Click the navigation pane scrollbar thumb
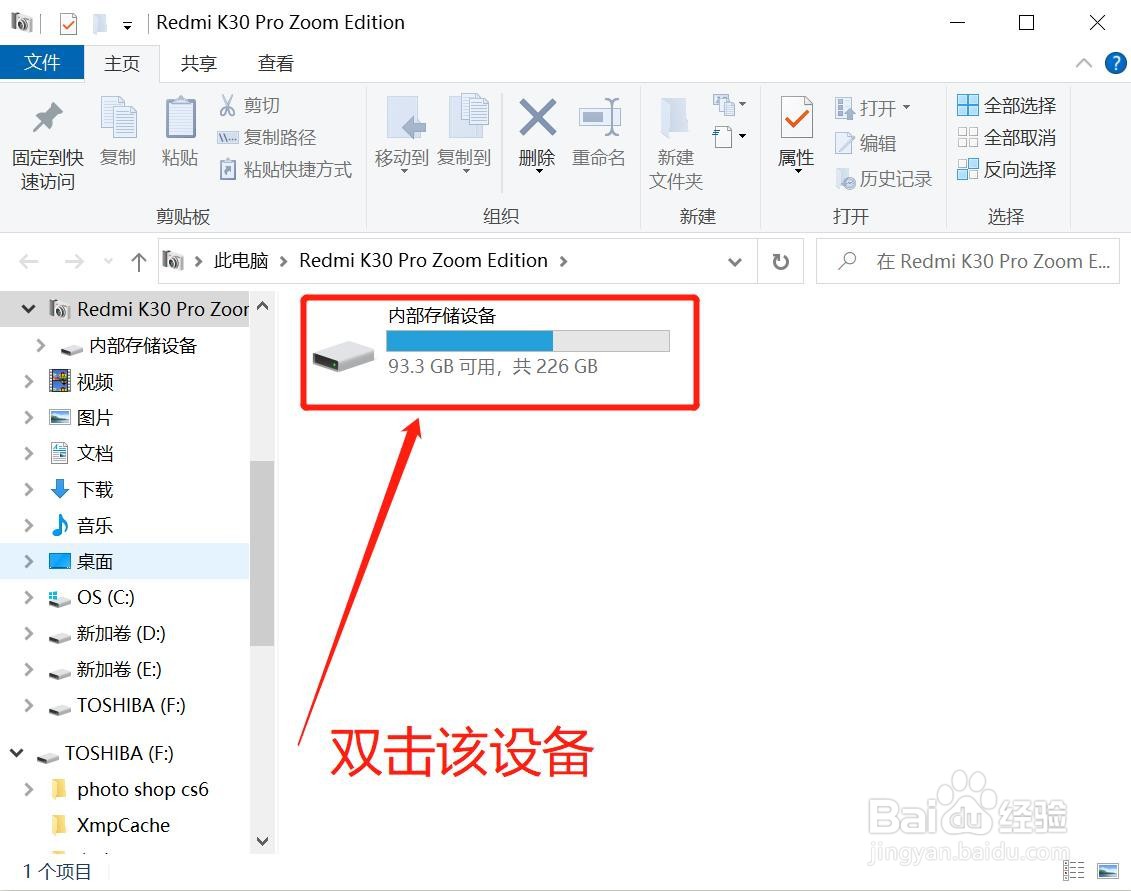This screenshot has width=1131, height=891. coord(263,553)
